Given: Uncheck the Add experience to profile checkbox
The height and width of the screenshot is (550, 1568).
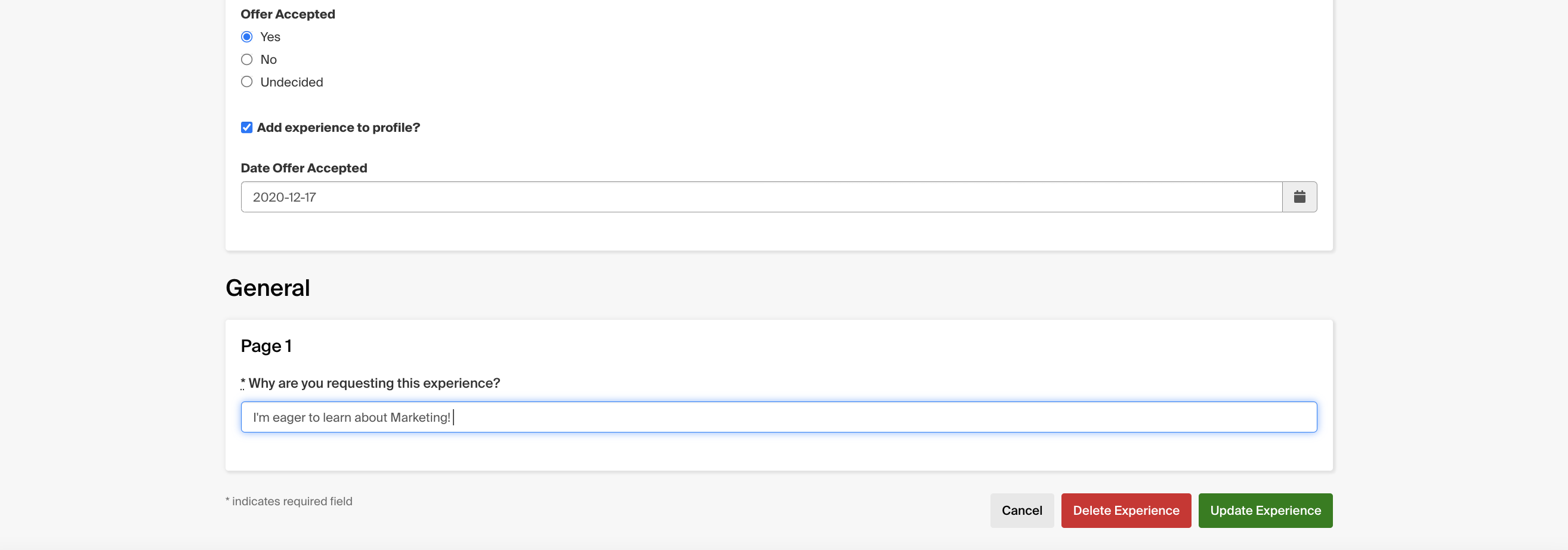Looking at the screenshot, I should coord(246,128).
